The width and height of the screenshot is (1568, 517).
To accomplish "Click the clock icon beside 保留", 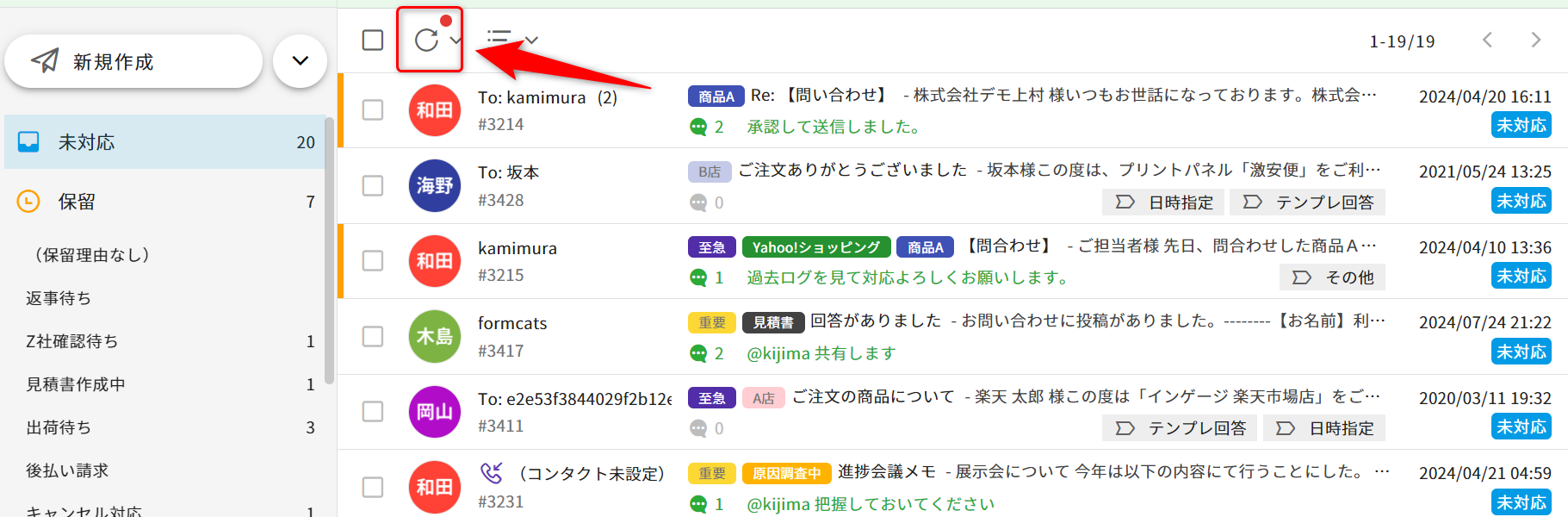I will click(x=28, y=202).
